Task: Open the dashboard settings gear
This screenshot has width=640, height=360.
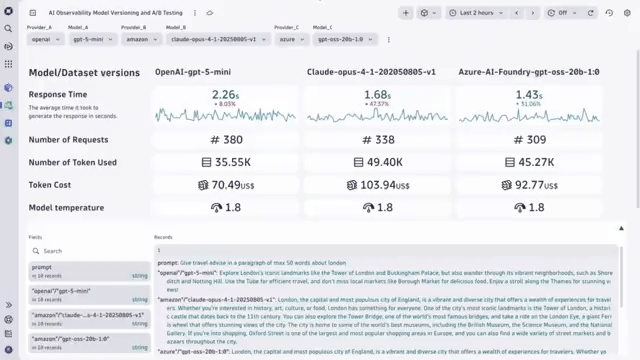Action: pos(627,13)
